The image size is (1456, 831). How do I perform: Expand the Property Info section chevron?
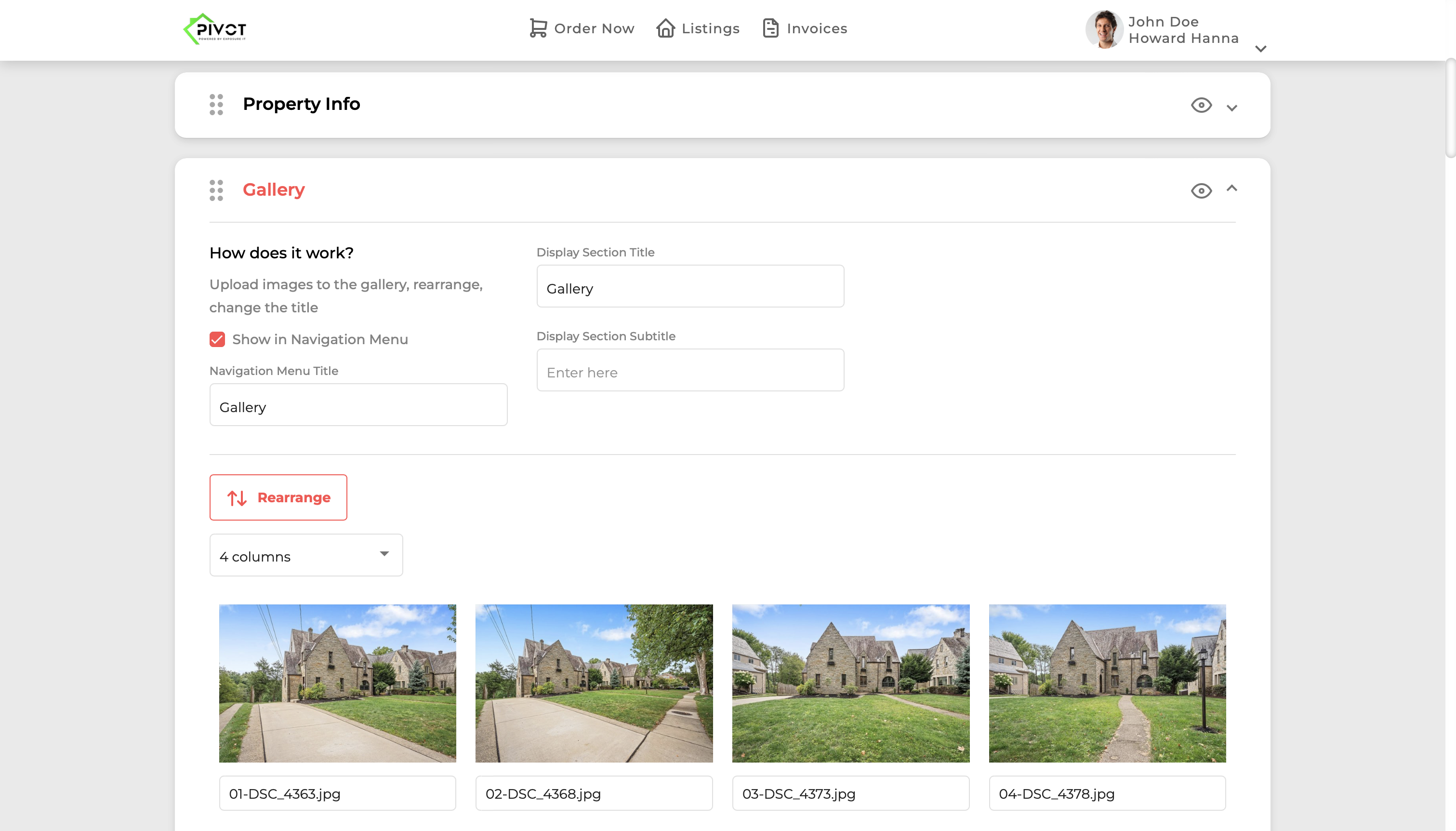click(x=1232, y=108)
